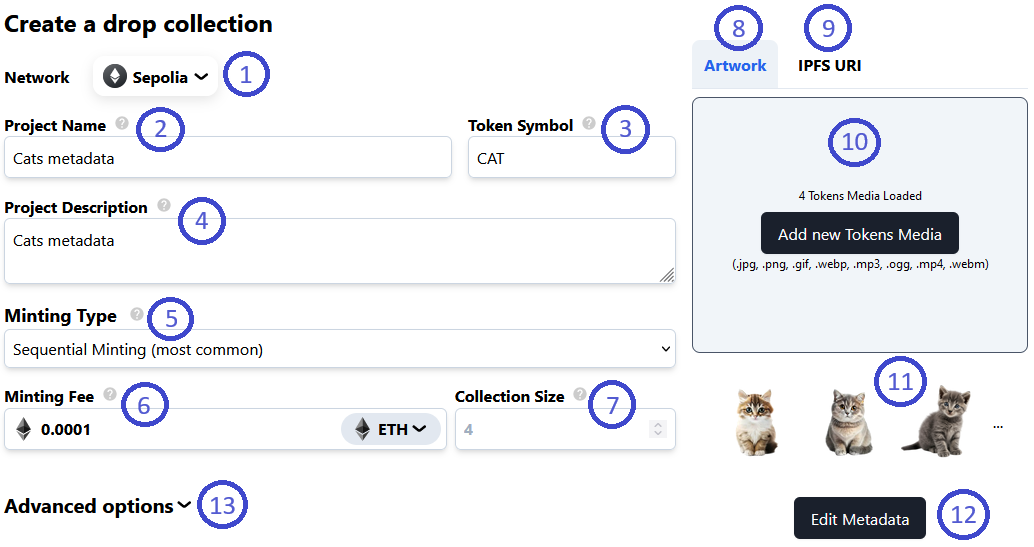The width and height of the screenshot is (1034, 547).
Task: Click the Ethereum icon in Minting Fee field
Action: (24, 429)
